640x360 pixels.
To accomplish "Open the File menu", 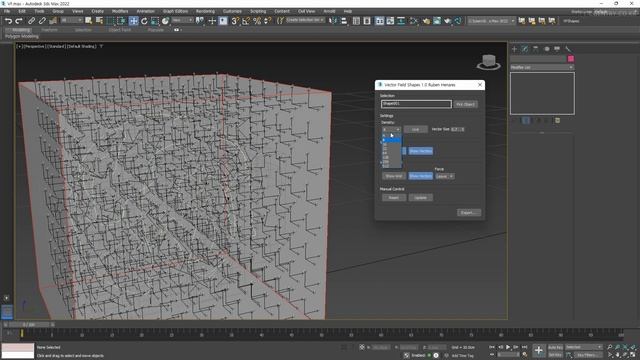I will pyautogui.click(x=7, y=11).
